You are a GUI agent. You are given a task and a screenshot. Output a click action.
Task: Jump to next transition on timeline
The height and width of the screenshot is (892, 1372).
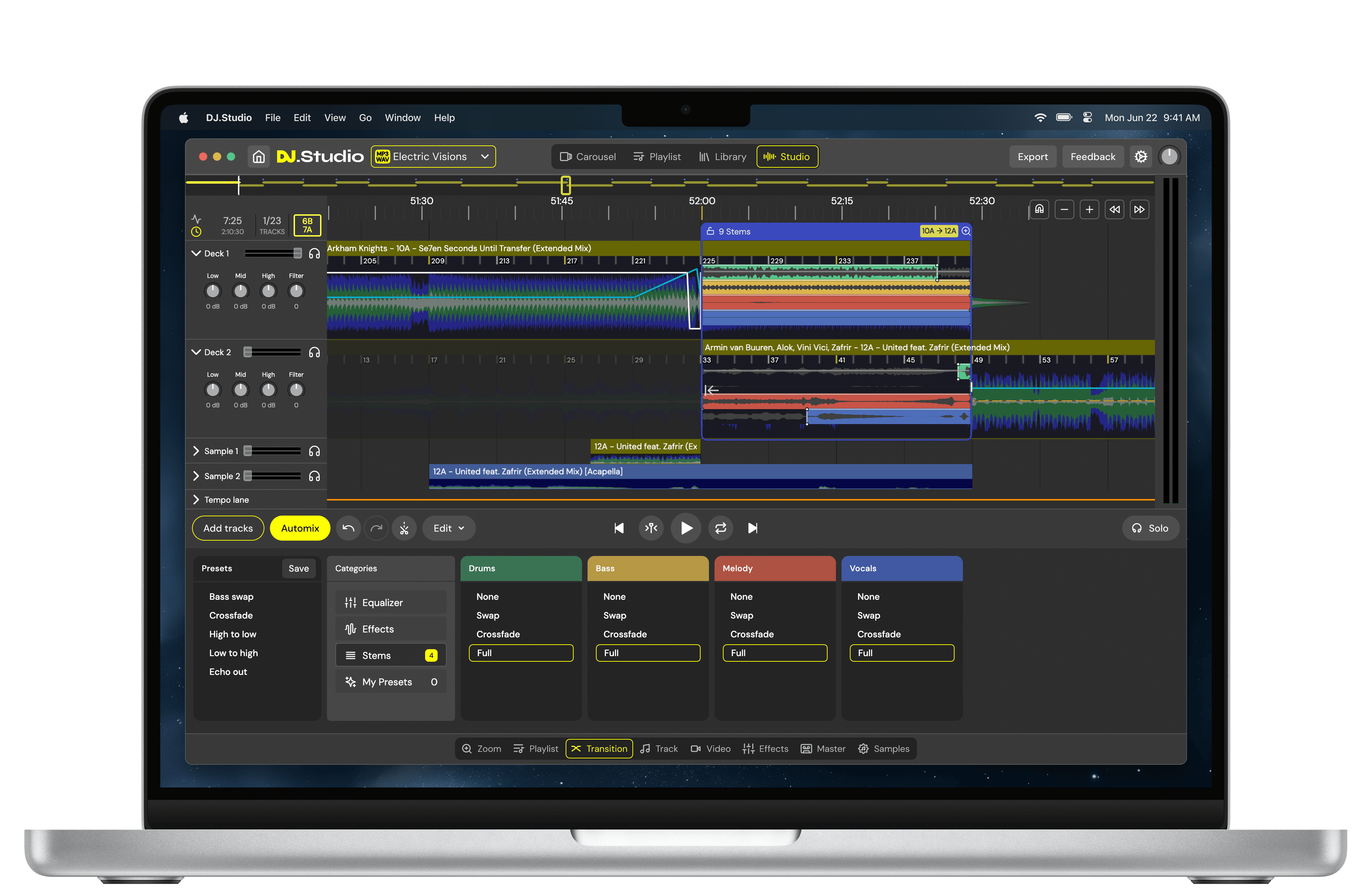(1139, 209)
